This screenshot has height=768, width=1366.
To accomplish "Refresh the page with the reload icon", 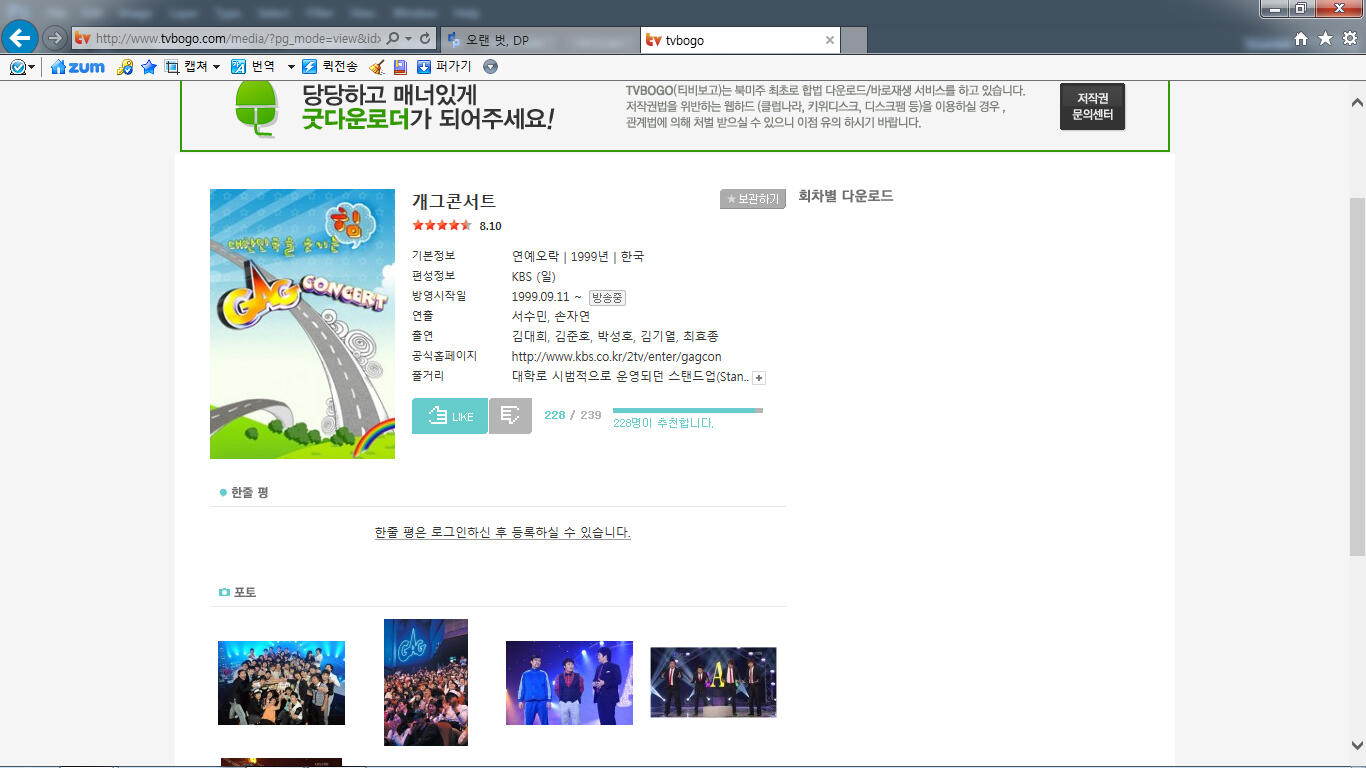I will (x=425, y=39).
